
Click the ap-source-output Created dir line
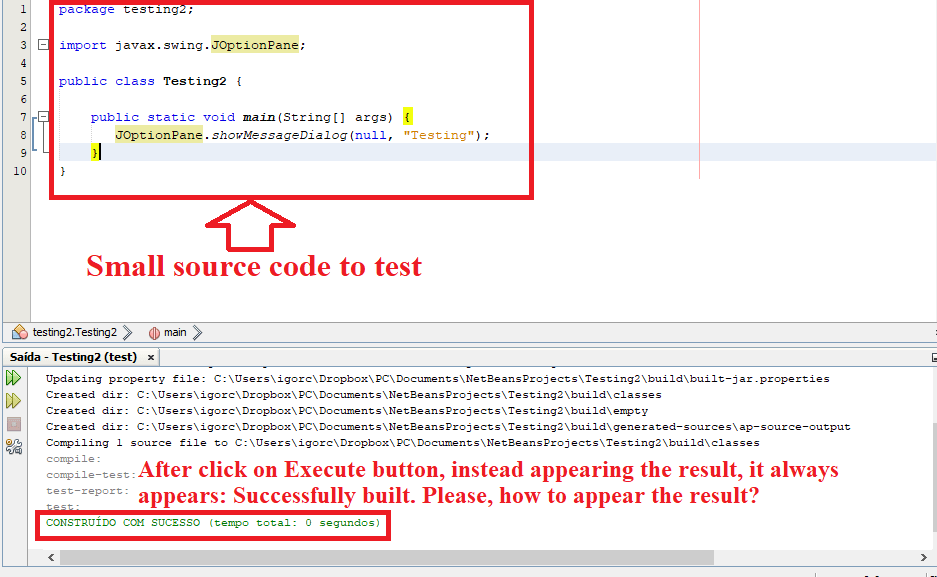448,426
